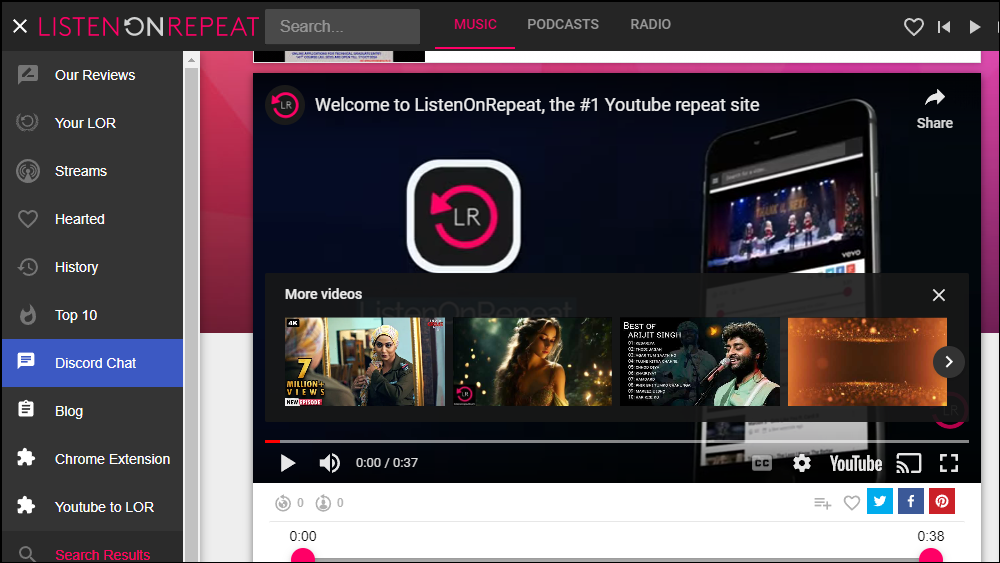This screenshot has height=563, width=1000.
Task: Open Best of Arijit Singh thumbnail
Action: coord(700,362)
